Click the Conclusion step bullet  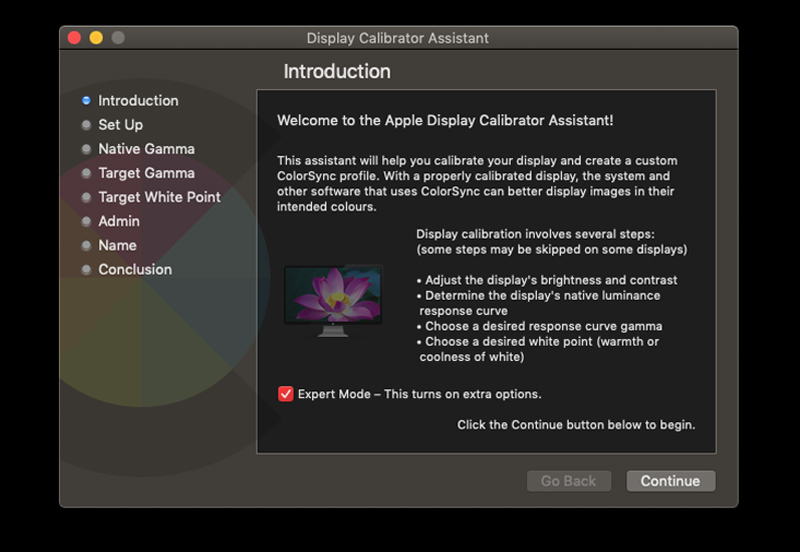pos(87,269)
